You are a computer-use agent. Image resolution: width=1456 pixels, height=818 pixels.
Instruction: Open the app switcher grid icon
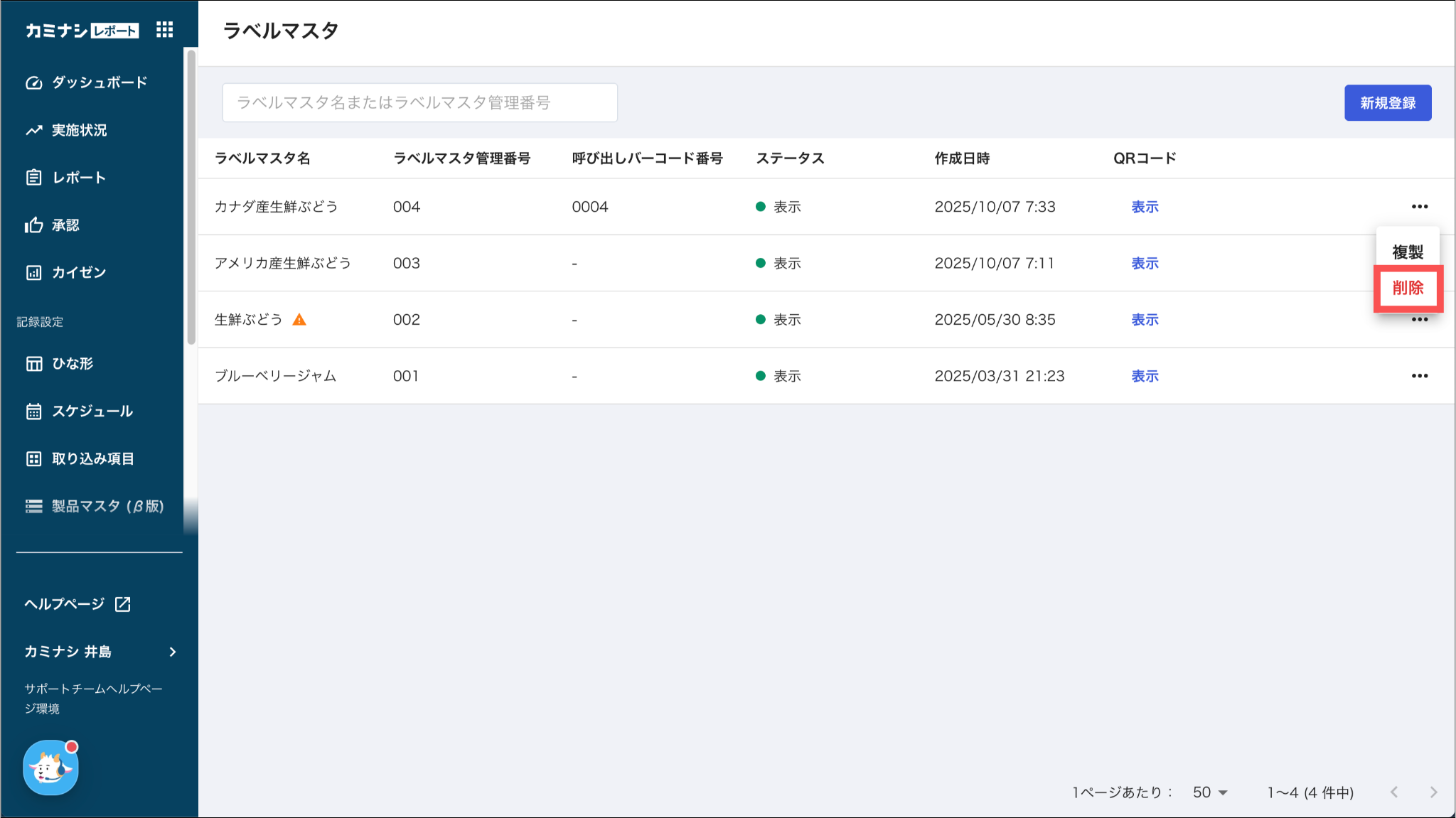[165, 30]
